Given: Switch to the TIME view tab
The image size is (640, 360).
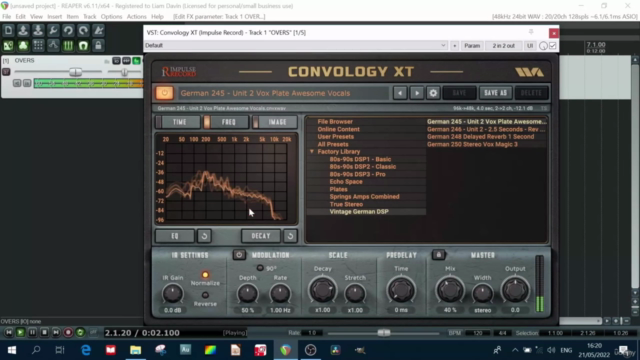Looking at the screenshot, I should (179, 122).
